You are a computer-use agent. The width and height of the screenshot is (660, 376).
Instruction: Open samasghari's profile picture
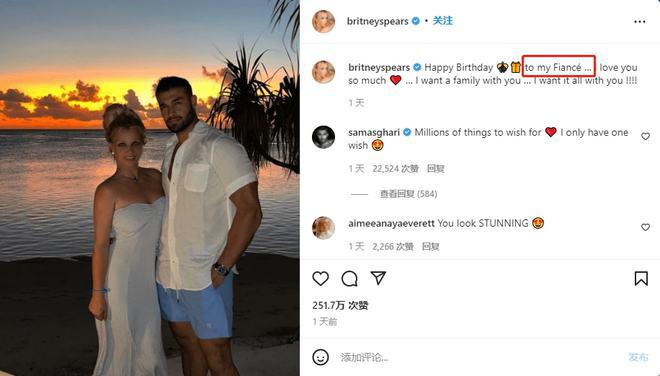(323, 137)
